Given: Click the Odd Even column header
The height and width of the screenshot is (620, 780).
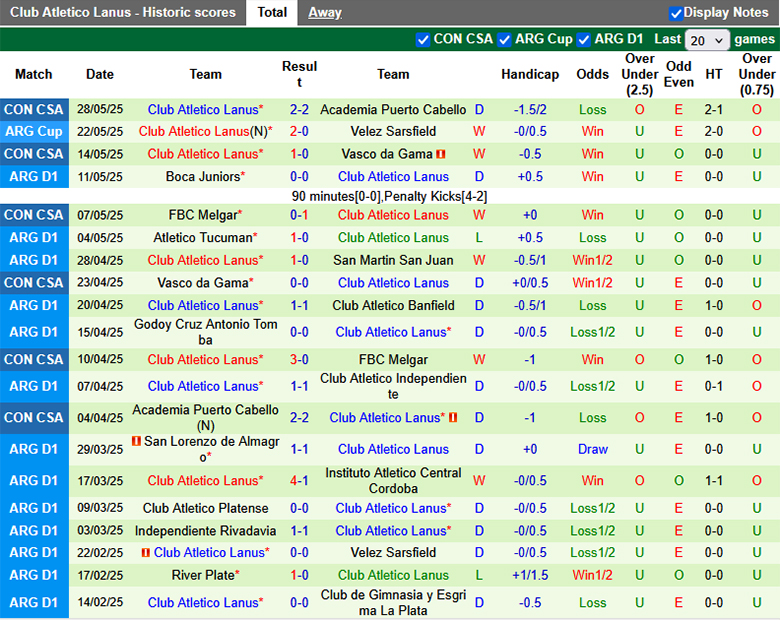Looking at the screenshot, I should pos(679,74).
